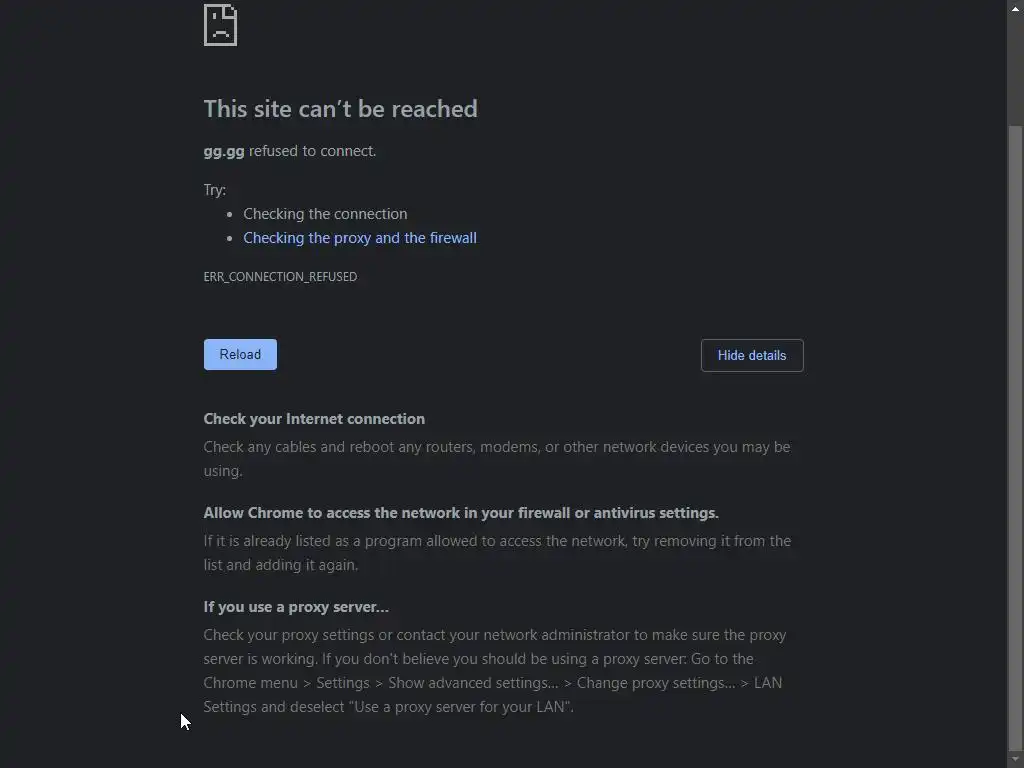
Task: Click the 'This site can't be reached' heading
Action: point(340,108)
